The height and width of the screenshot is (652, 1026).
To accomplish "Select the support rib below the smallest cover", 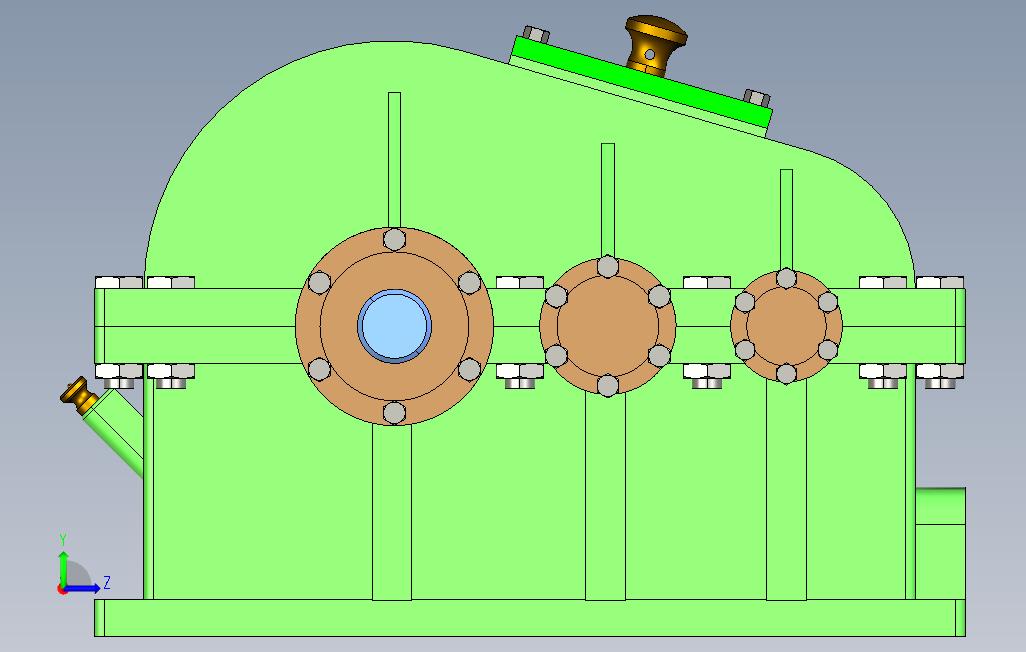I will pyautogui.click(x=787, y=491).
